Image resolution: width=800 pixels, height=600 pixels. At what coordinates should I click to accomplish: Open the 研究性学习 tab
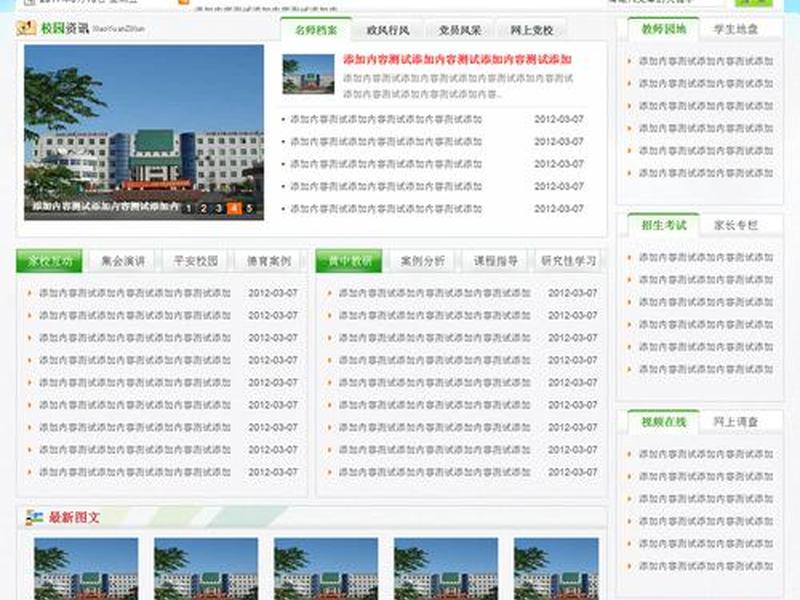tap(568, 261)
